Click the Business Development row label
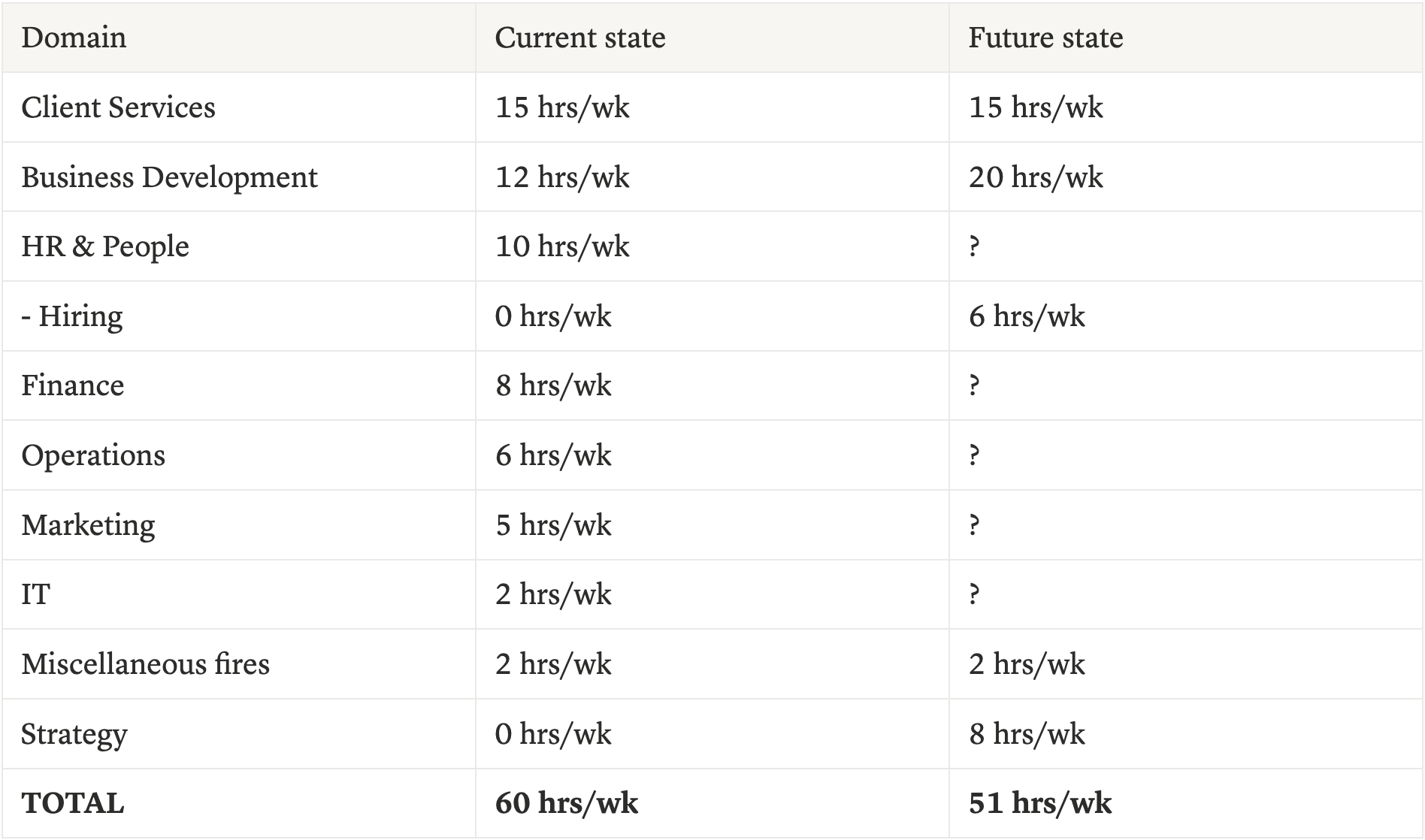 (x=169, y=177)
